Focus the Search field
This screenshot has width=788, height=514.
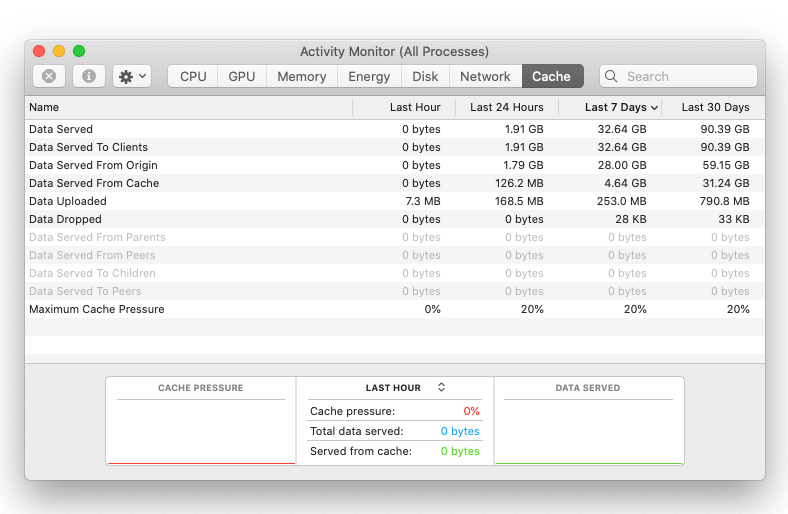(x=678, y=76)
